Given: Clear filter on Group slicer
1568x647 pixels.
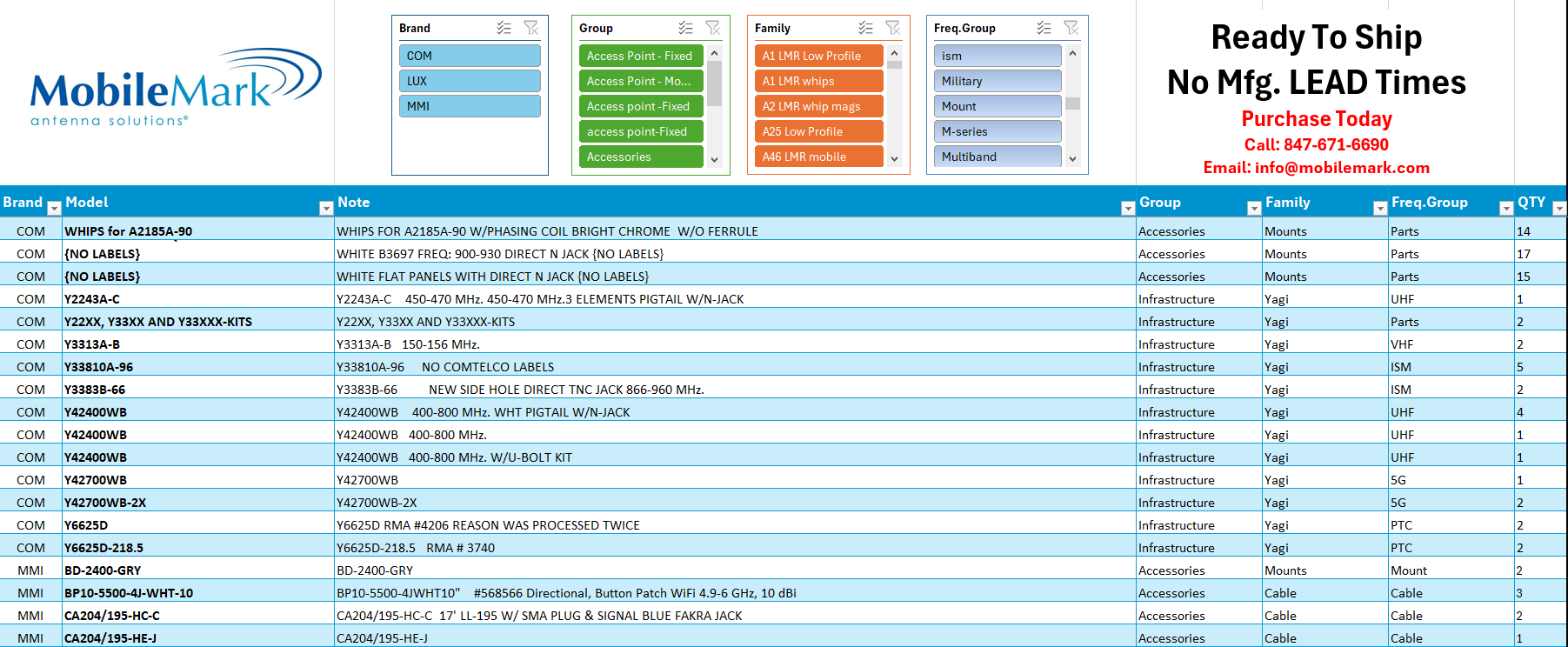Looking at the screenshot, I should coord(712,28).
